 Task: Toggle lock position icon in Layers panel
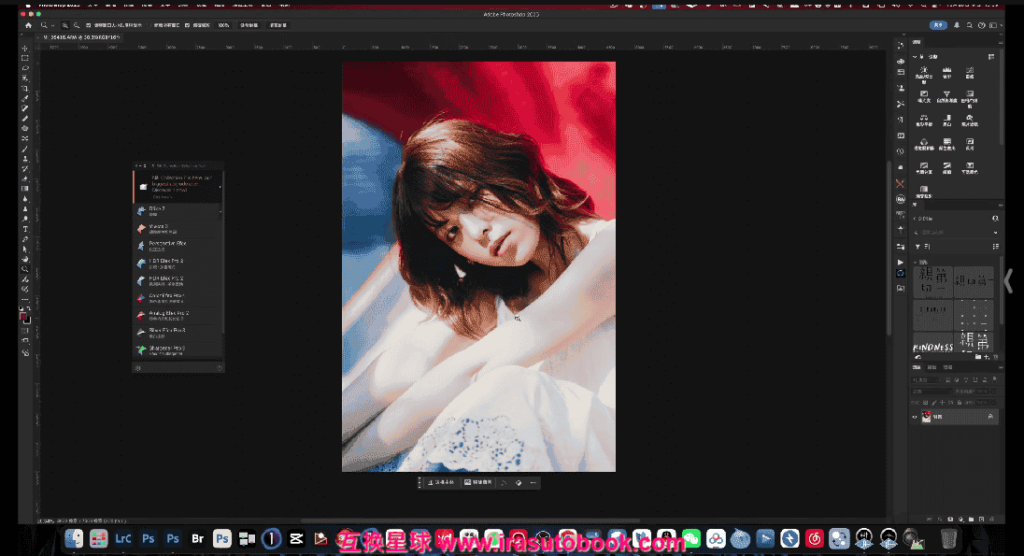click(x=942, y=402)
